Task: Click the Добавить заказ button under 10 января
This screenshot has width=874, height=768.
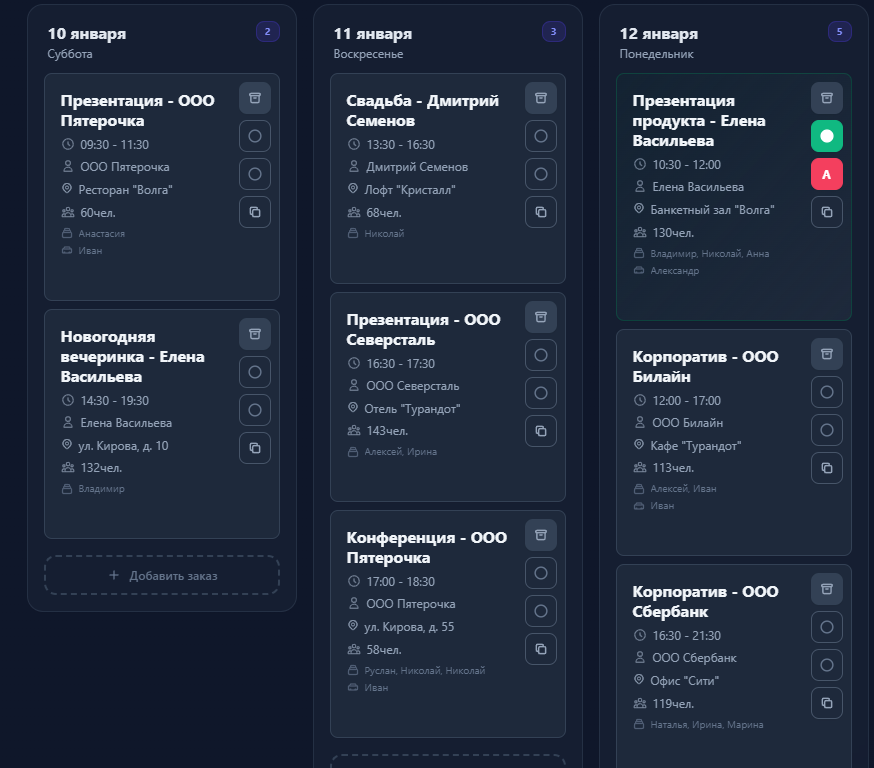Action: (162, 575)
